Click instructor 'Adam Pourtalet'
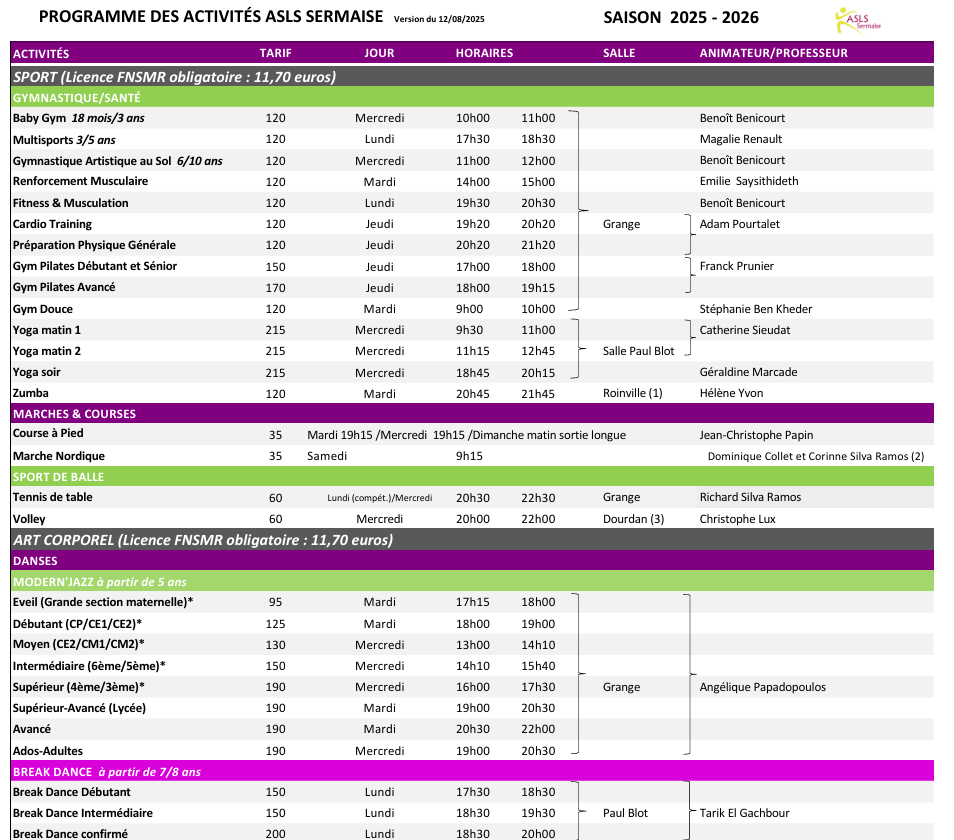The image size is (954, 840). click(739, 224)
